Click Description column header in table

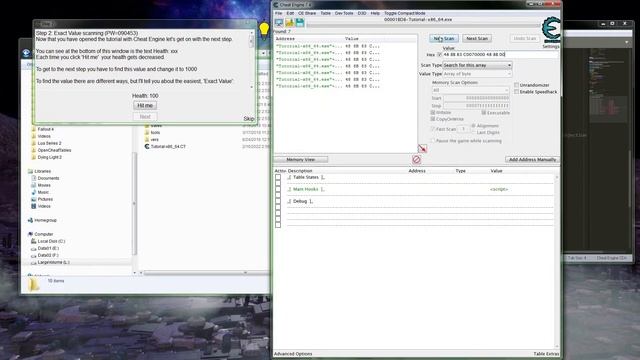[300, 171]
